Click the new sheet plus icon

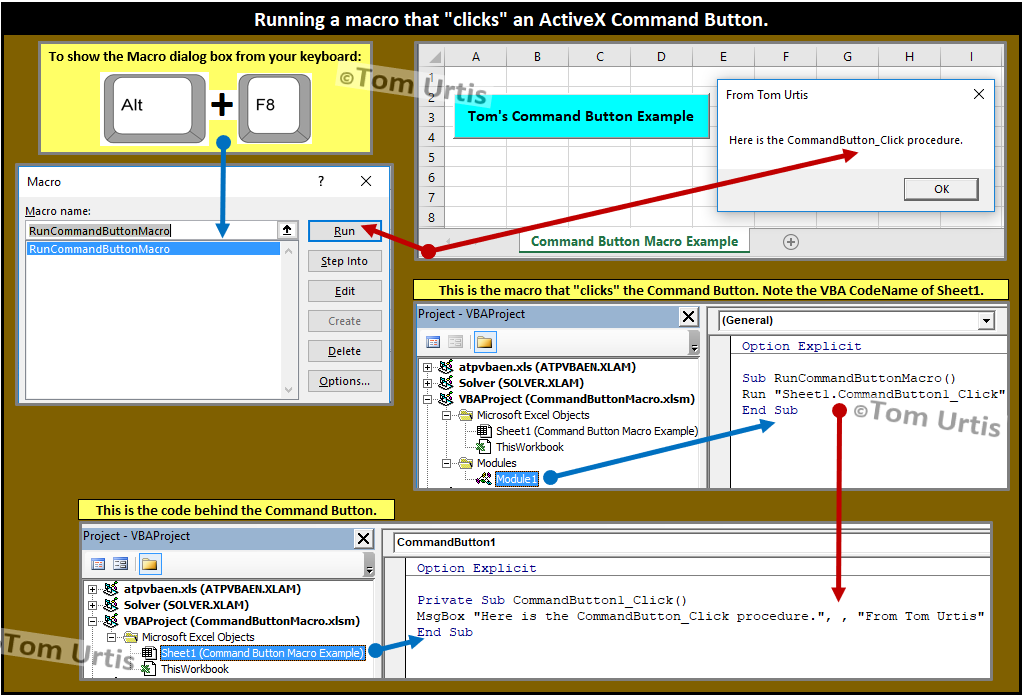click(790, 242)
